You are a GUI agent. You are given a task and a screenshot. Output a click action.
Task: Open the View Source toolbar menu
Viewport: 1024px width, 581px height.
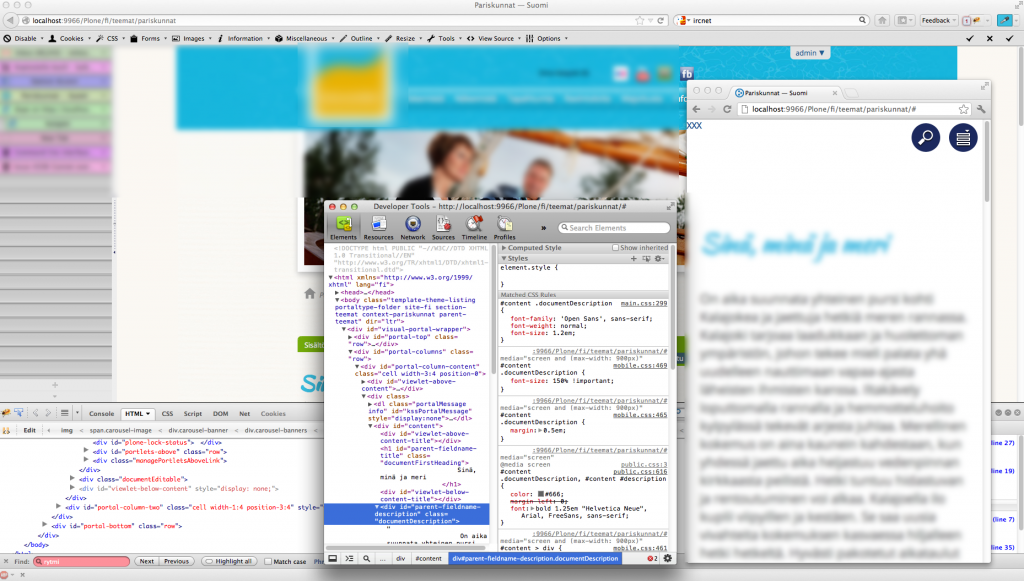click(x=494, y=39)
